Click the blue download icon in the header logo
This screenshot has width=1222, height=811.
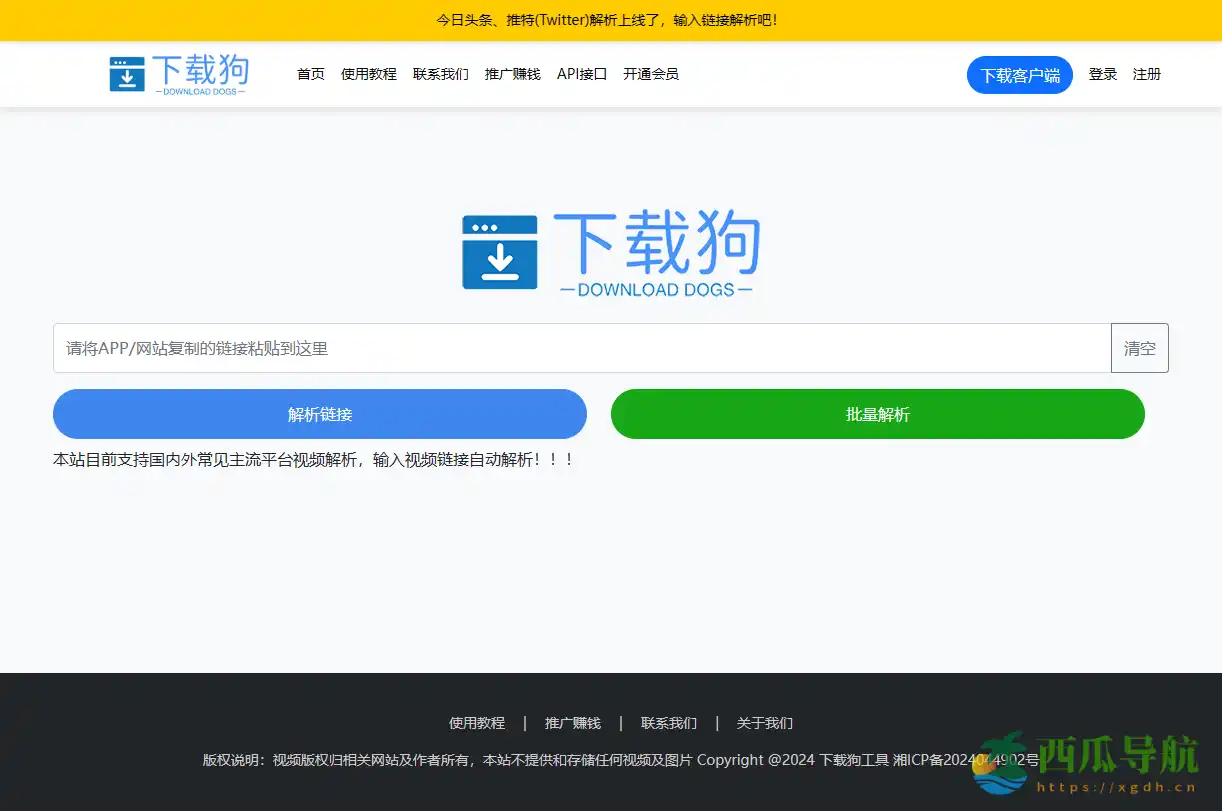[128, 73]
